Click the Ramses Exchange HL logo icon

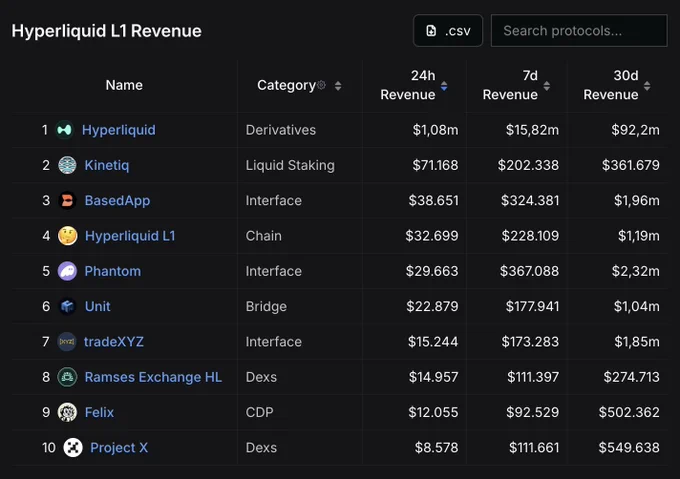tap(67, 377)
